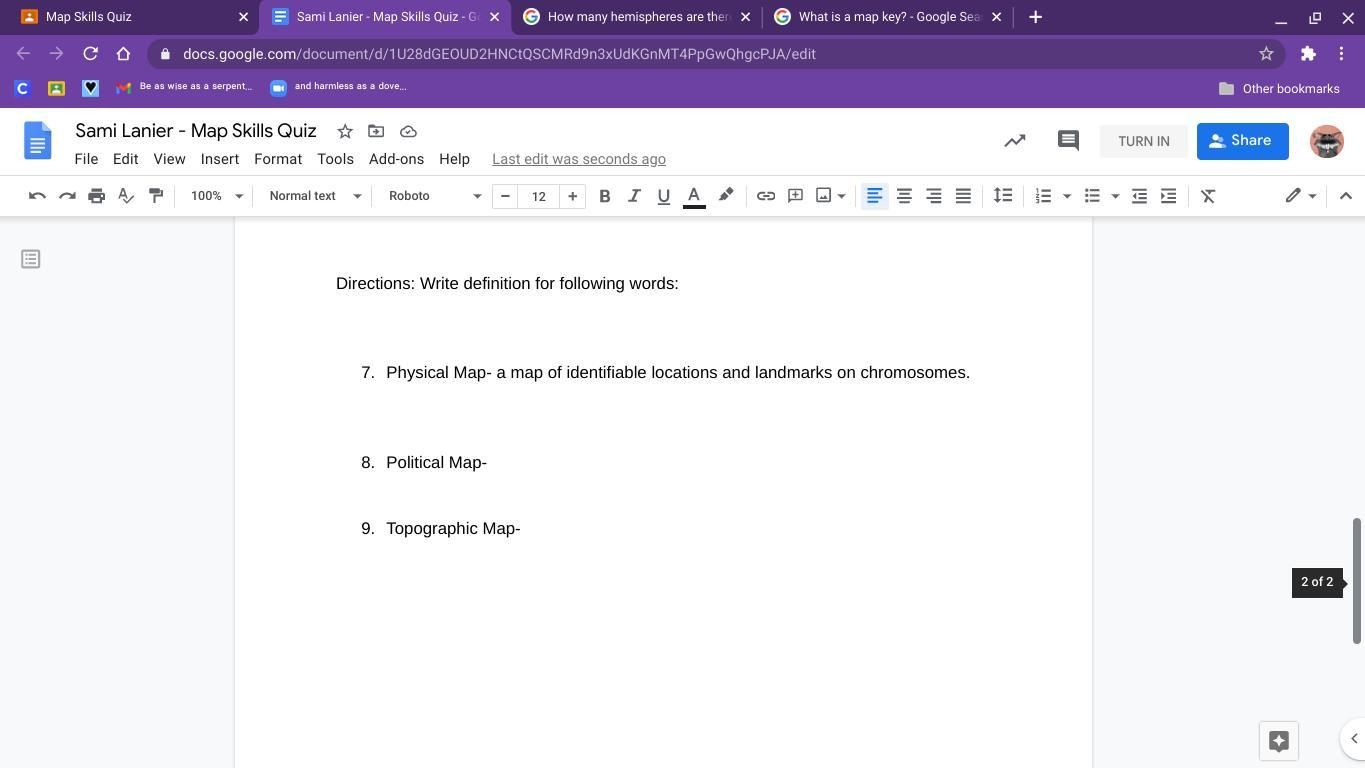1365x768 pixels.
Task: Click the Last edit was seconds ago link
Action: pos(578,159)
